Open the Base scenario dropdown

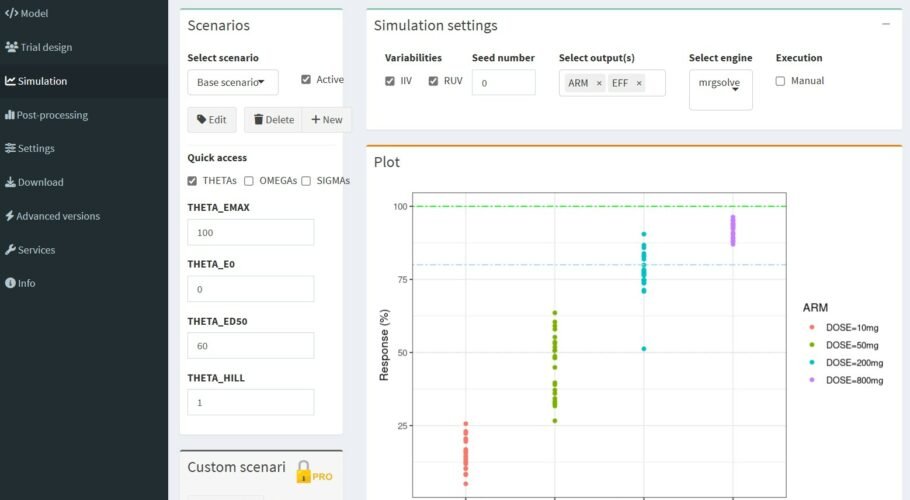pyautogui.click(x=232, y=82)
